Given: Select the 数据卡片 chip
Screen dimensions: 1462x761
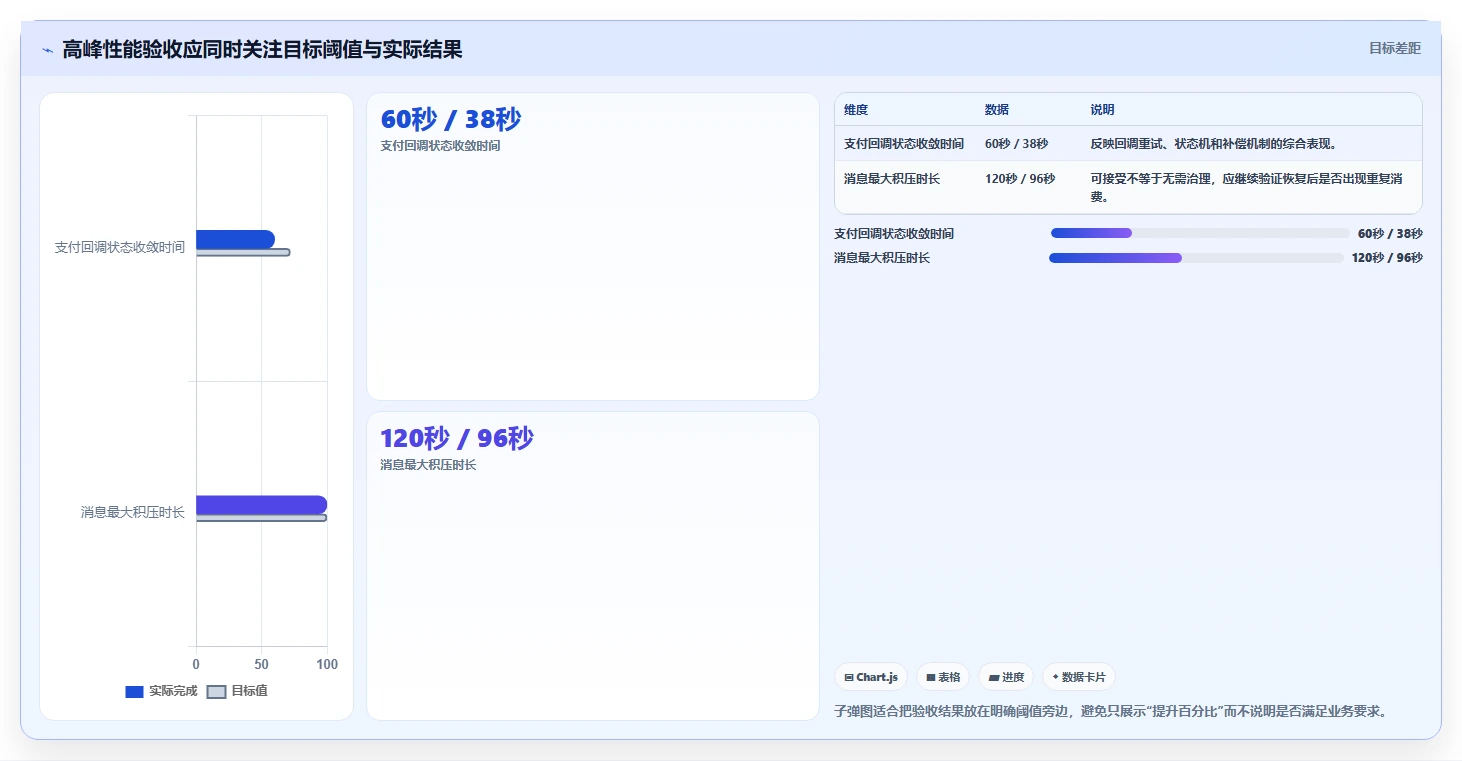Looking at the screenshot, I should (1079, 677).
